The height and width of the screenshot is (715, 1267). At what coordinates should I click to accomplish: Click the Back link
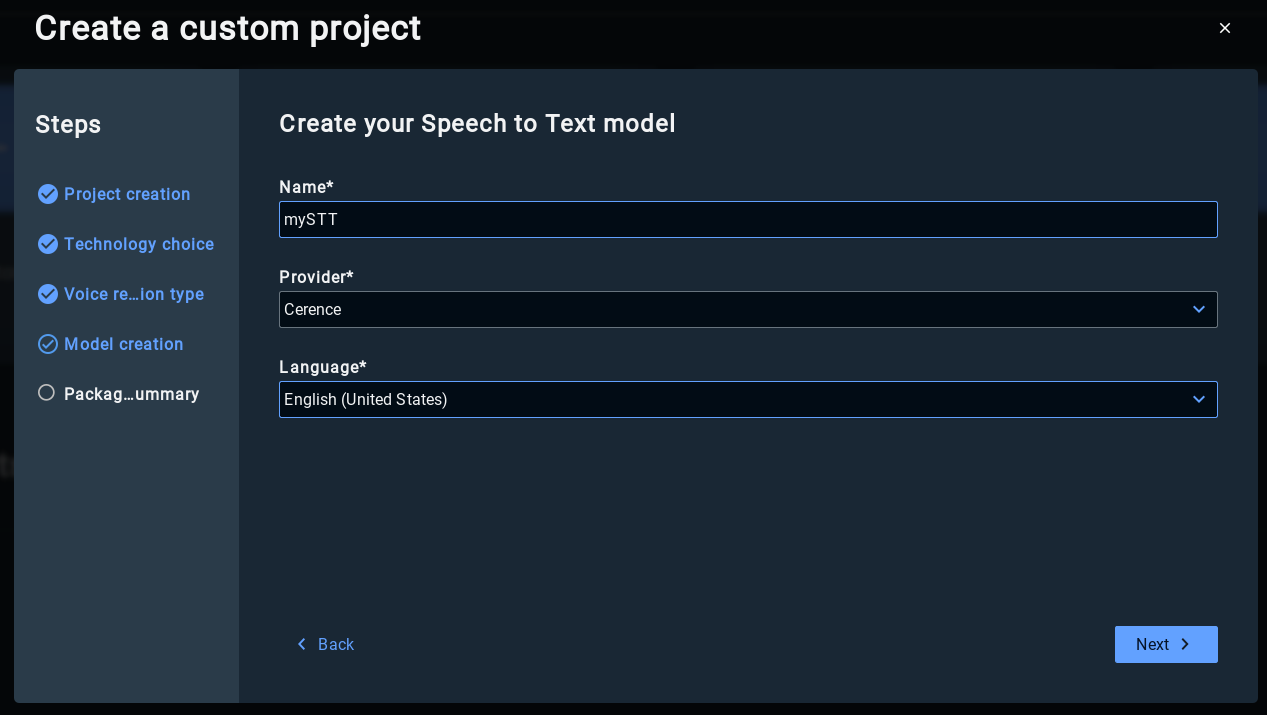(x=336, y=645)
